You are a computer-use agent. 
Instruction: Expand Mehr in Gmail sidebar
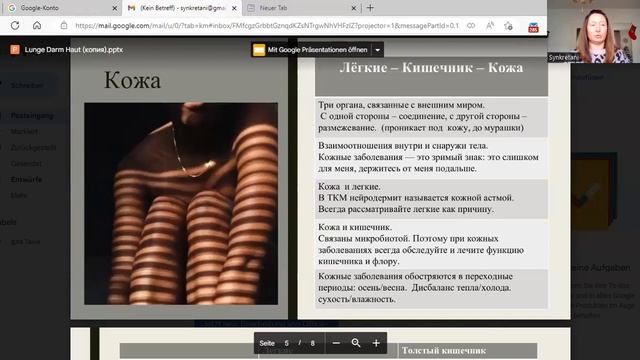(x=18, y=195)
